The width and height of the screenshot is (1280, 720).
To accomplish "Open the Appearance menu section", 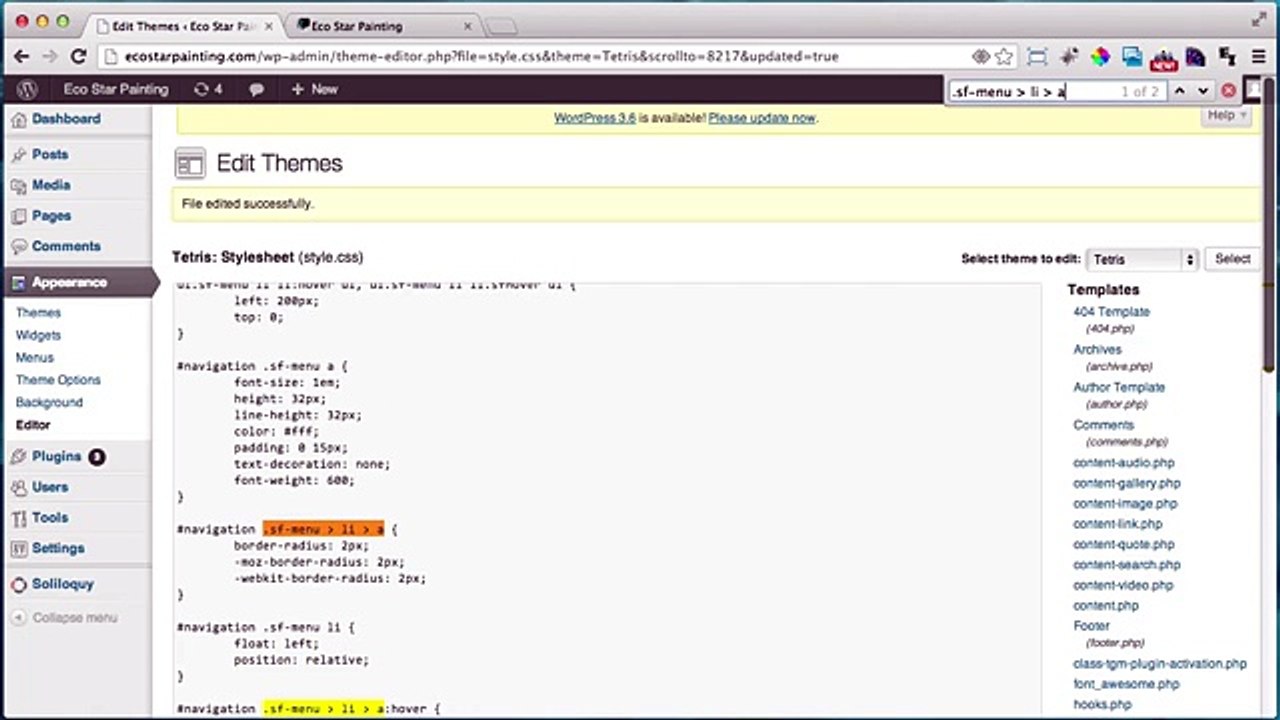I will coord(68,283).
